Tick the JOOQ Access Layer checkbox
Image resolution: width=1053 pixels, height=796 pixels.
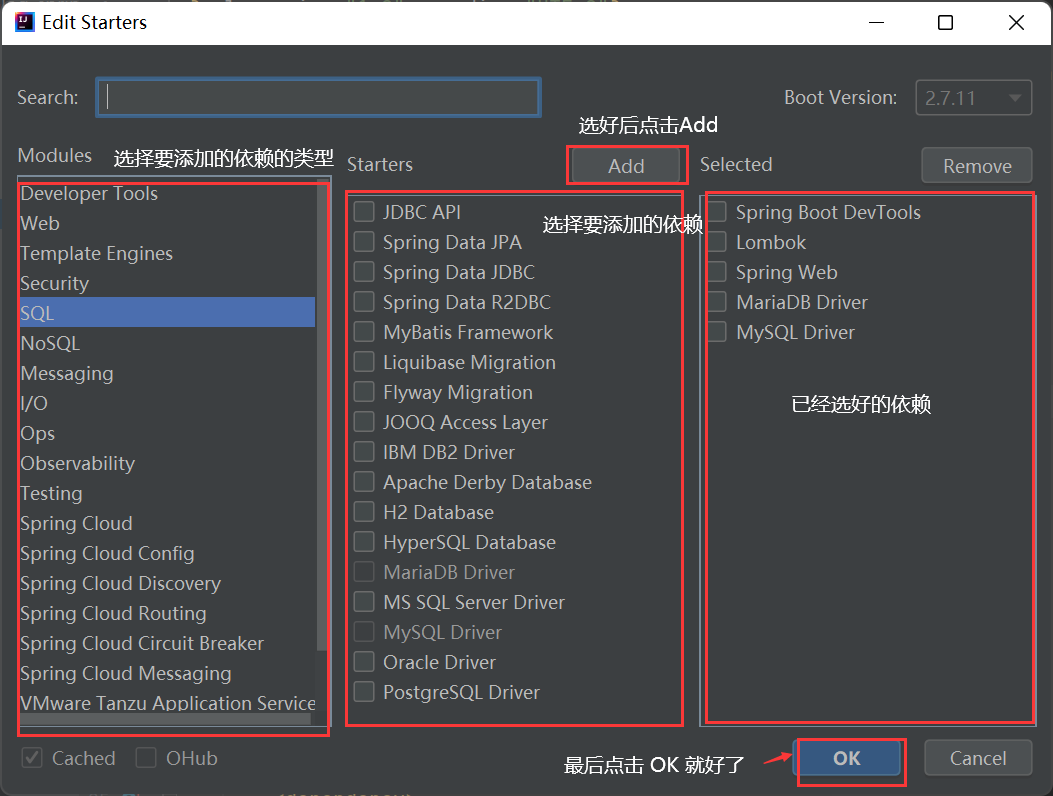[364, 422]
